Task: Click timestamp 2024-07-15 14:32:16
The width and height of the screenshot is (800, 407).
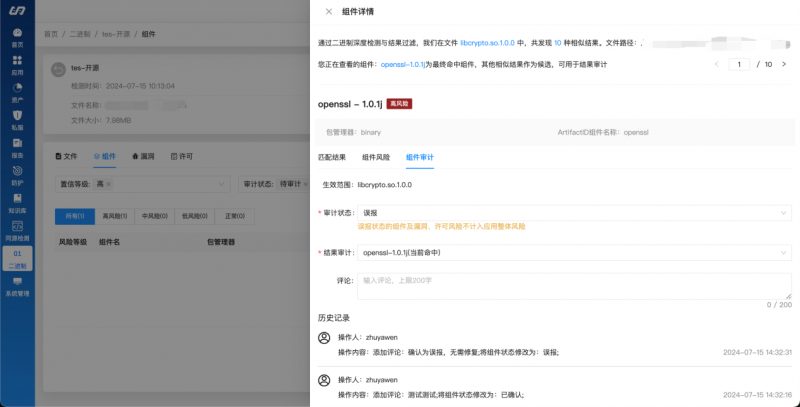Action: point(757,395)
